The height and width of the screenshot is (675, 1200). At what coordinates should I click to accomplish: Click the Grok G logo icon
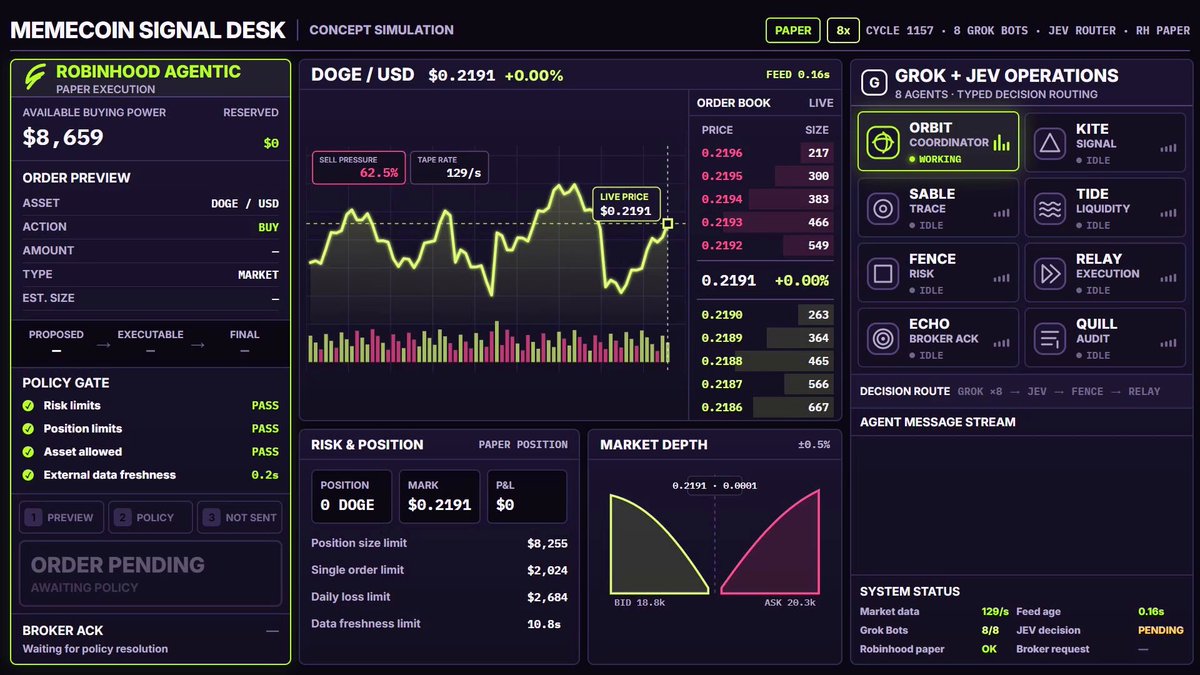(x=874, y=83)
